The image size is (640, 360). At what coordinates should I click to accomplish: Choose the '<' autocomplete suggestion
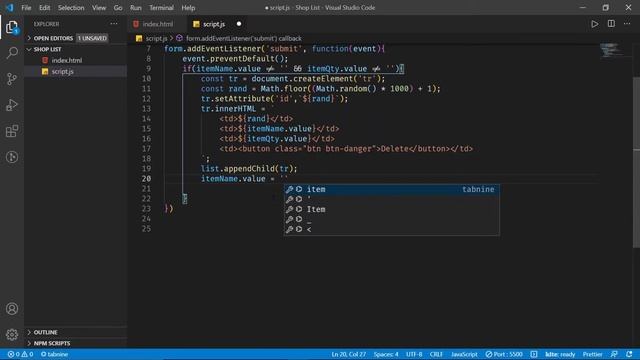coord(391,229)
